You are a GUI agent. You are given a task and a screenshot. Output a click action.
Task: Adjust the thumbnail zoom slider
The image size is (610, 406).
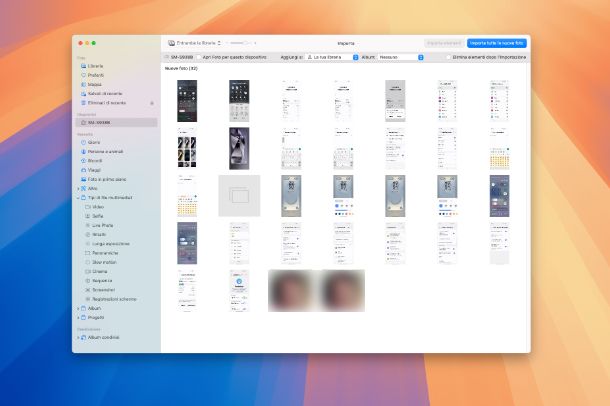(x=238, y=43)
